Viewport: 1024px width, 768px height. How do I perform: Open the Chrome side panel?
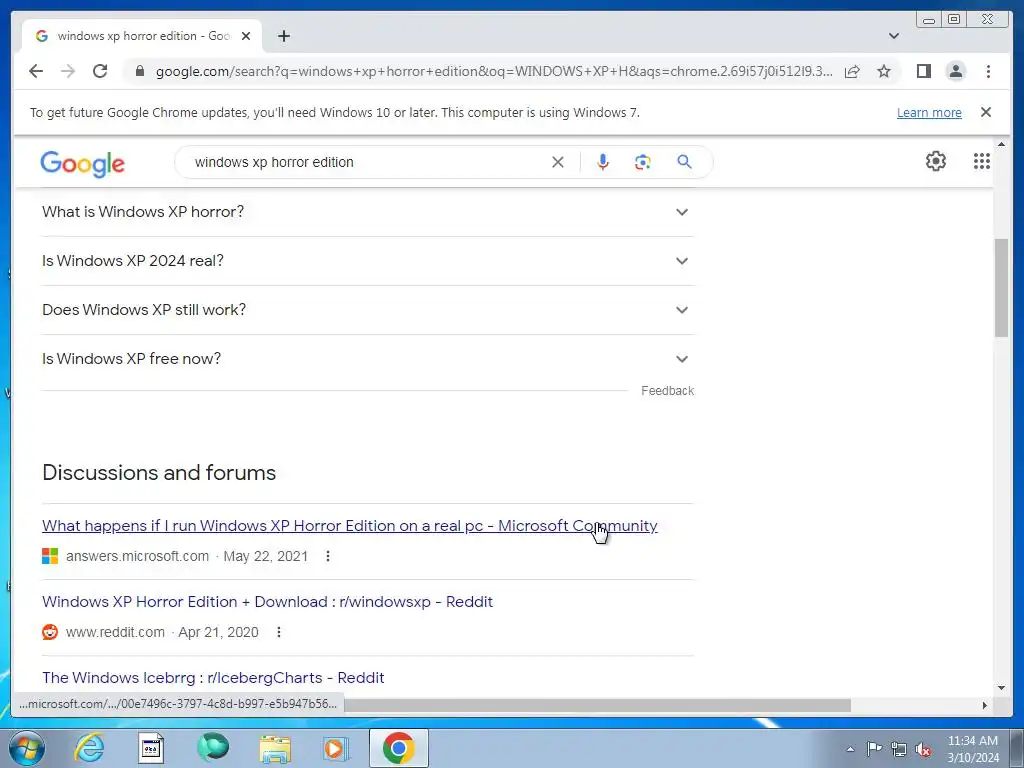(923, 71)
